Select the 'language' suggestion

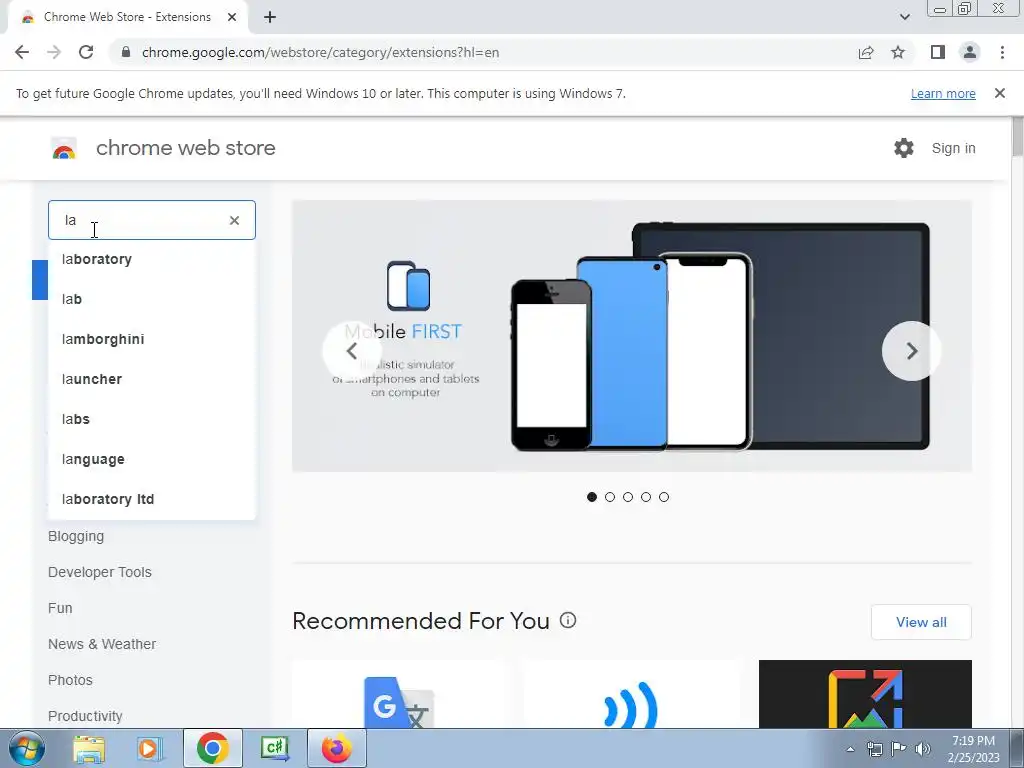[152, 459]
